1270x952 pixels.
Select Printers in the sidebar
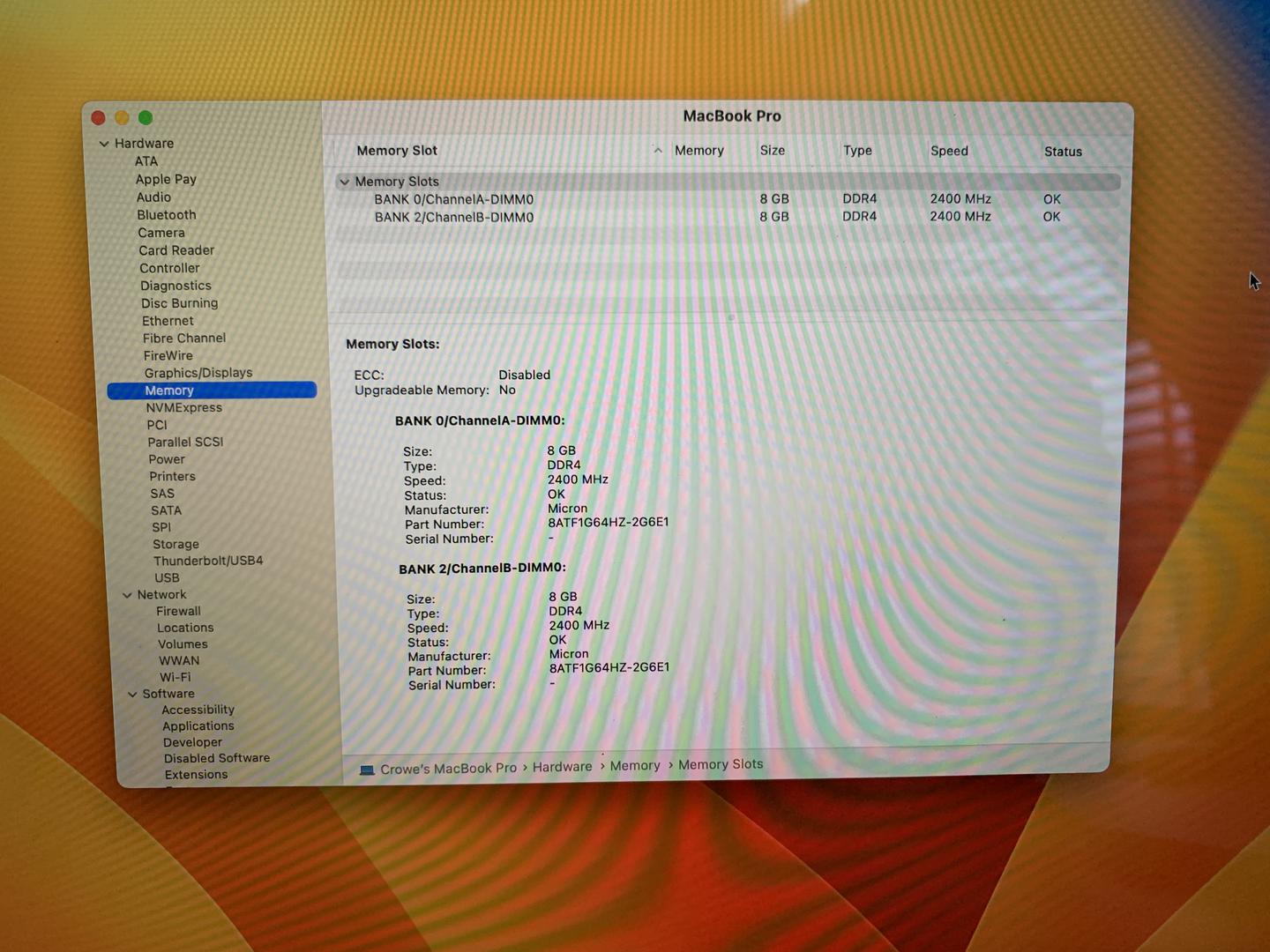click(172, 476)
